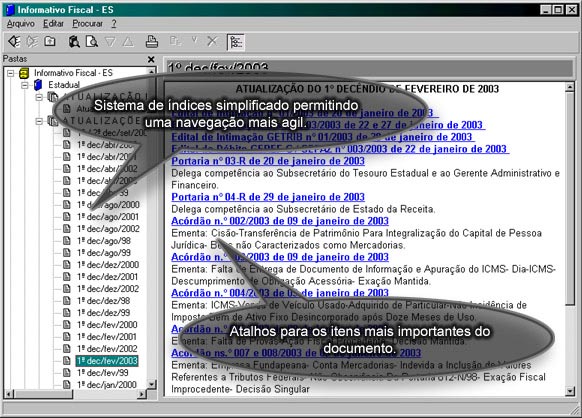Screen dimensions: 582x418
Task: Select tree item 1ª dec/ago/99
Action: coord(104,252)
